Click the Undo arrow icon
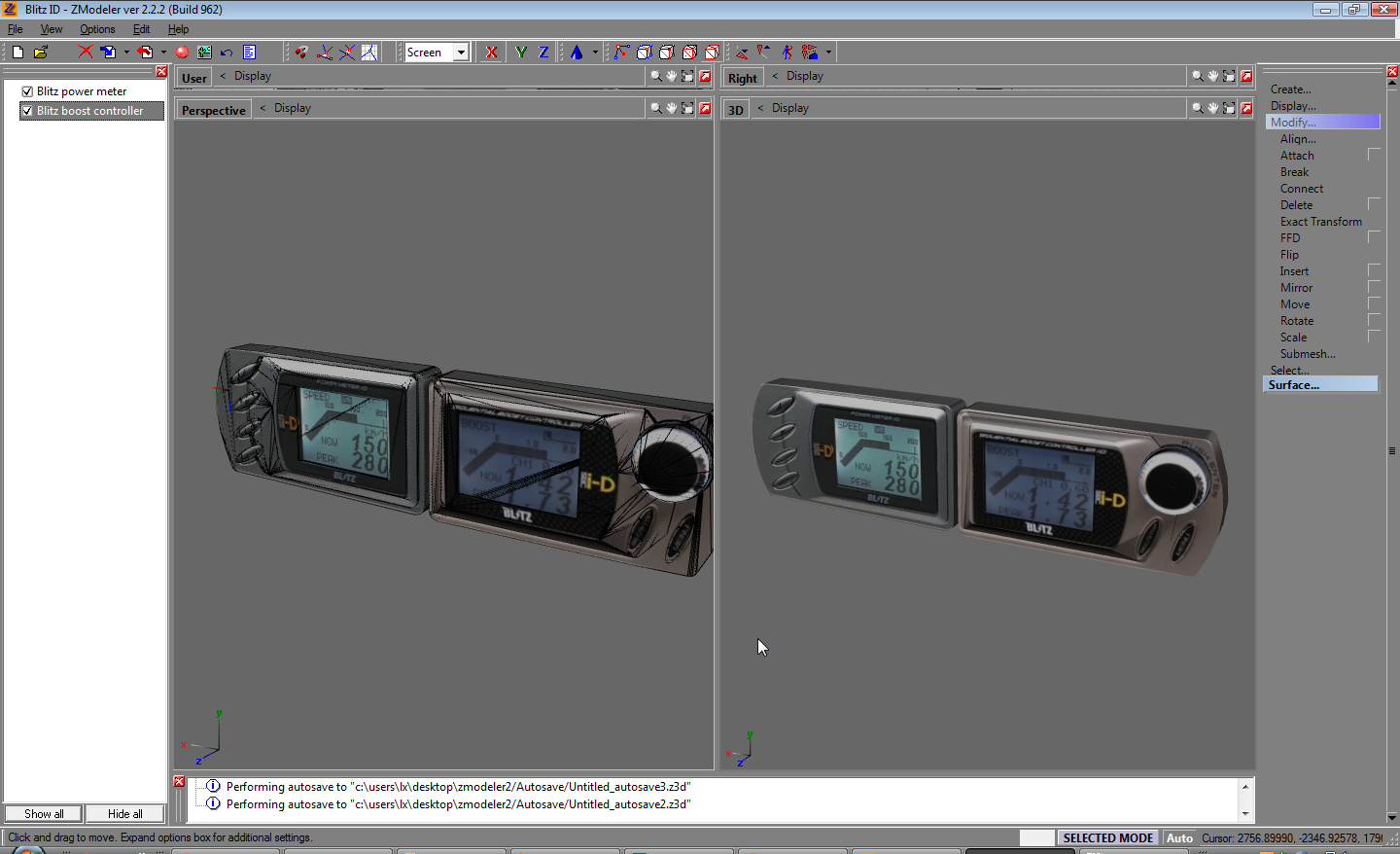The width and height of the screenshot is (1400, 854). click(x=227, y=52)
